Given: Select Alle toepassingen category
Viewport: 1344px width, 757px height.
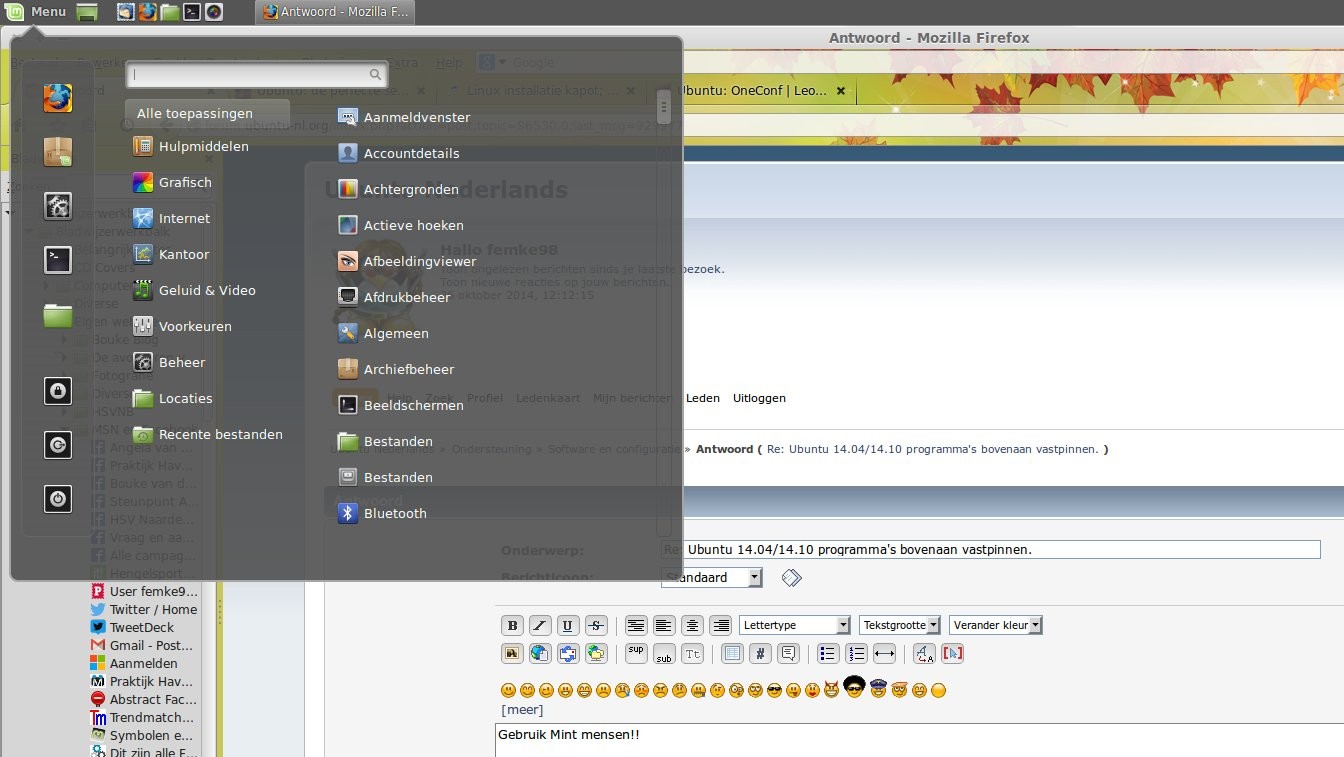Looking at the screenshot, I should click(208, 114).
